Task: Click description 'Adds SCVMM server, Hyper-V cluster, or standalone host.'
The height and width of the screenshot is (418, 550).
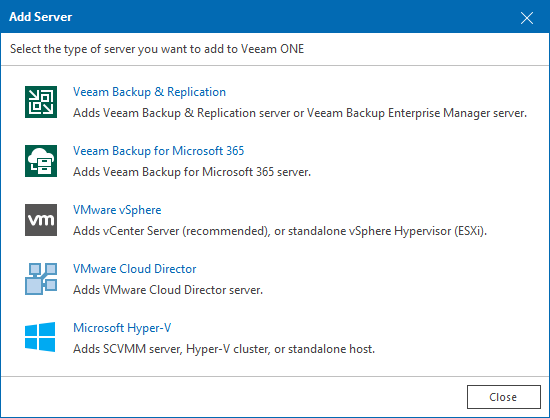Action: point(224,349)
